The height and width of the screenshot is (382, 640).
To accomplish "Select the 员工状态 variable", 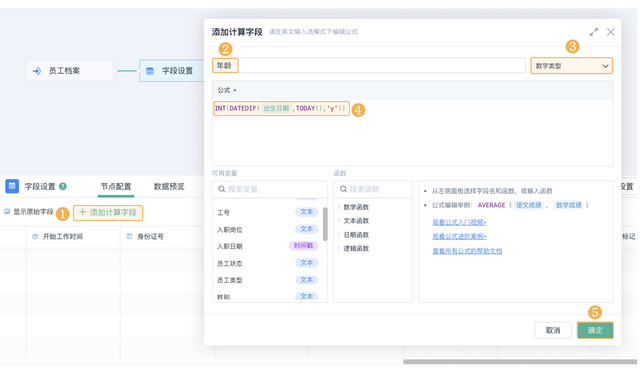I will [x=267, y=263].
